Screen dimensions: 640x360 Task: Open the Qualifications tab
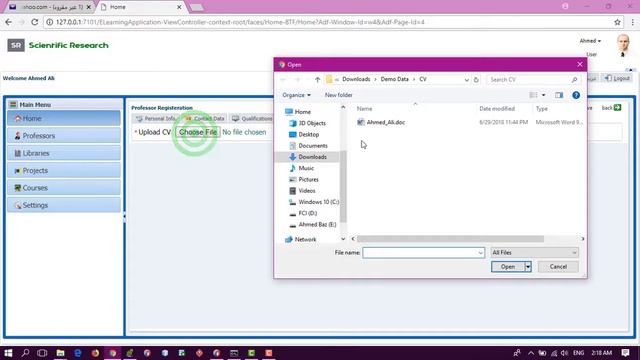pyautogui.click(x=252, y=118)
